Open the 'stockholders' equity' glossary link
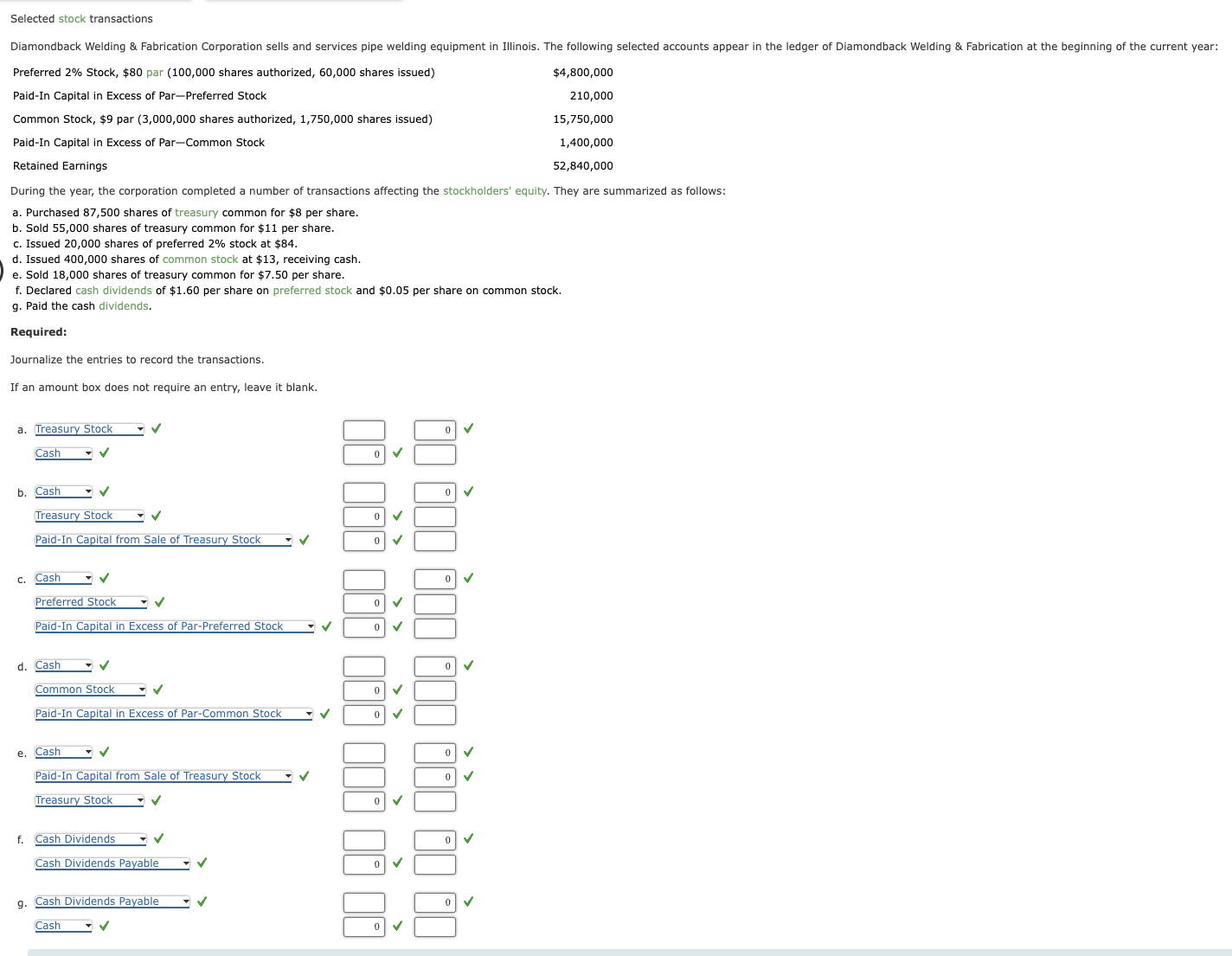The image size is (1232, 956). coord(495,191)
